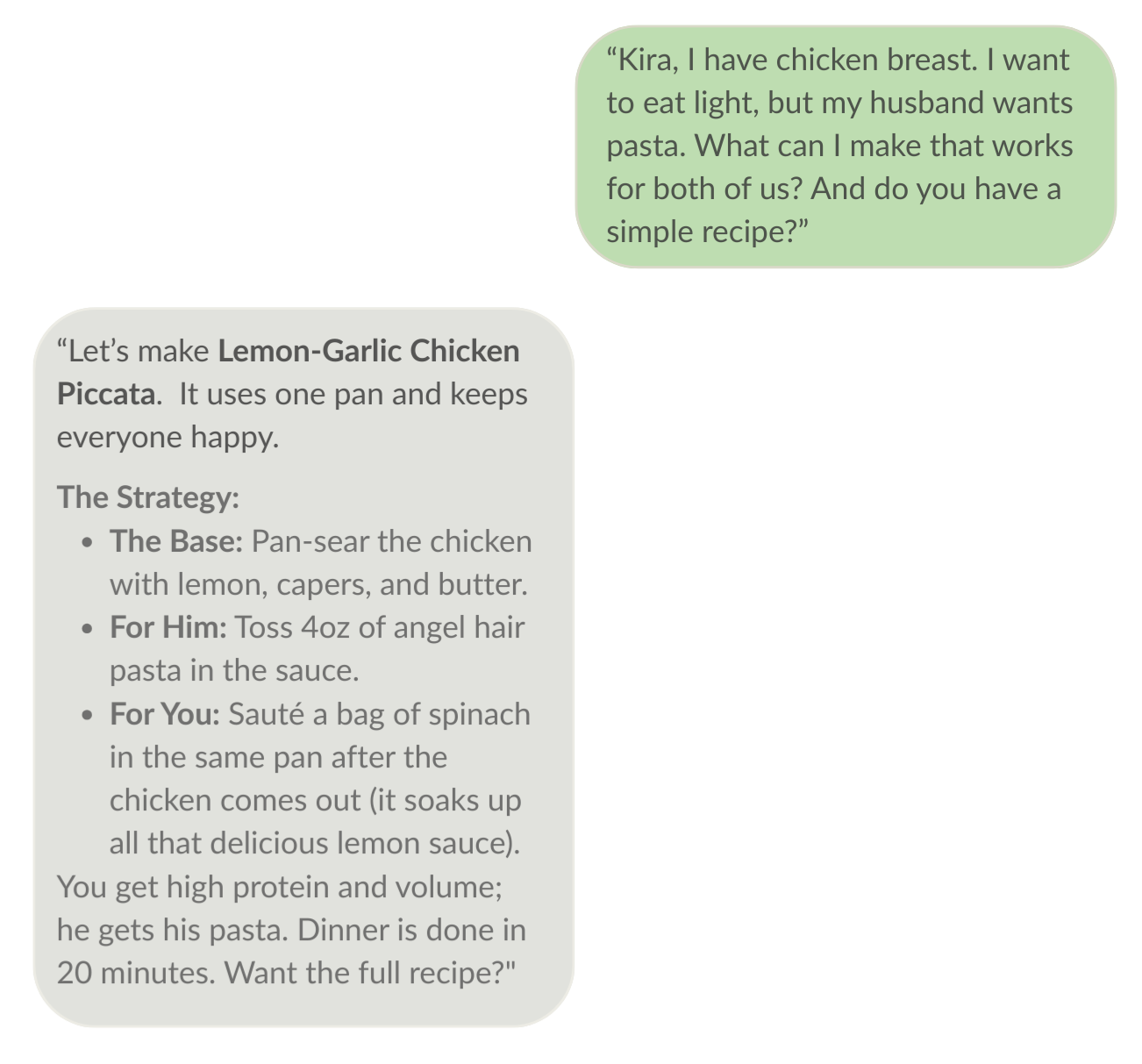
Task: Click the bold 'Lemon-Garlic Chicken' dish name
Action: pyautogui.click(x=368, y=351)
